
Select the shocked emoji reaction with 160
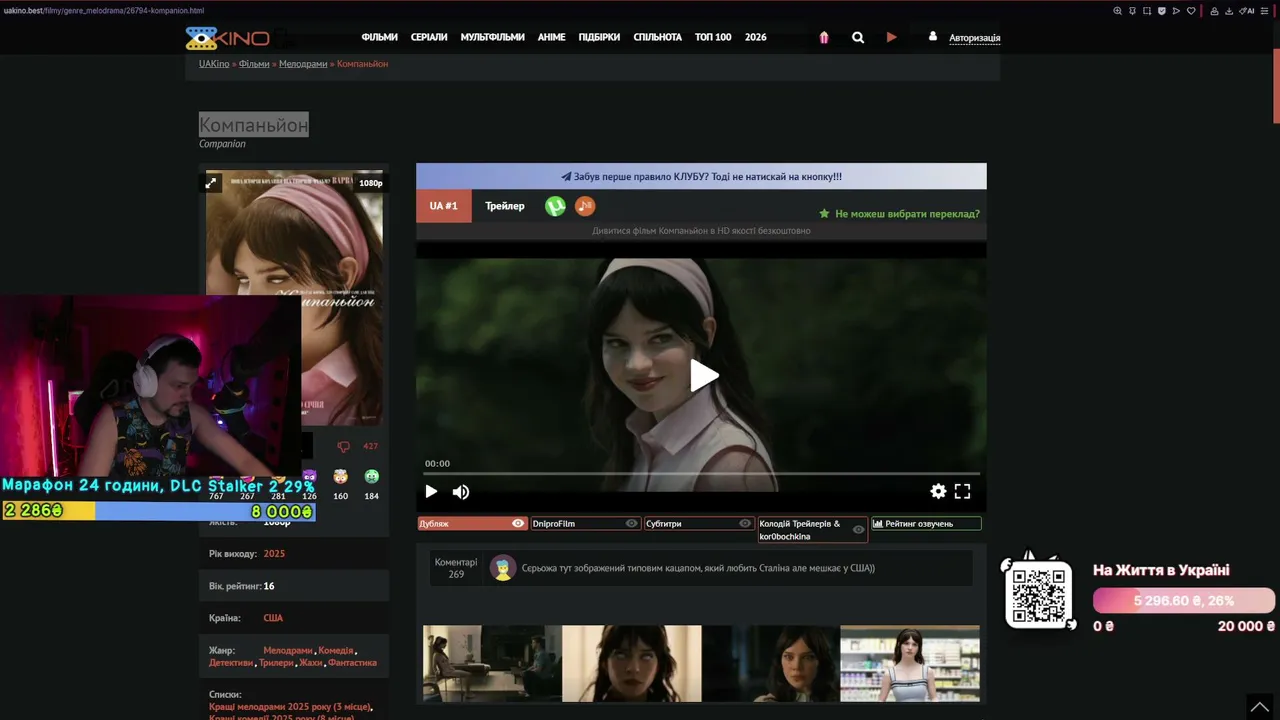(341, 477)
